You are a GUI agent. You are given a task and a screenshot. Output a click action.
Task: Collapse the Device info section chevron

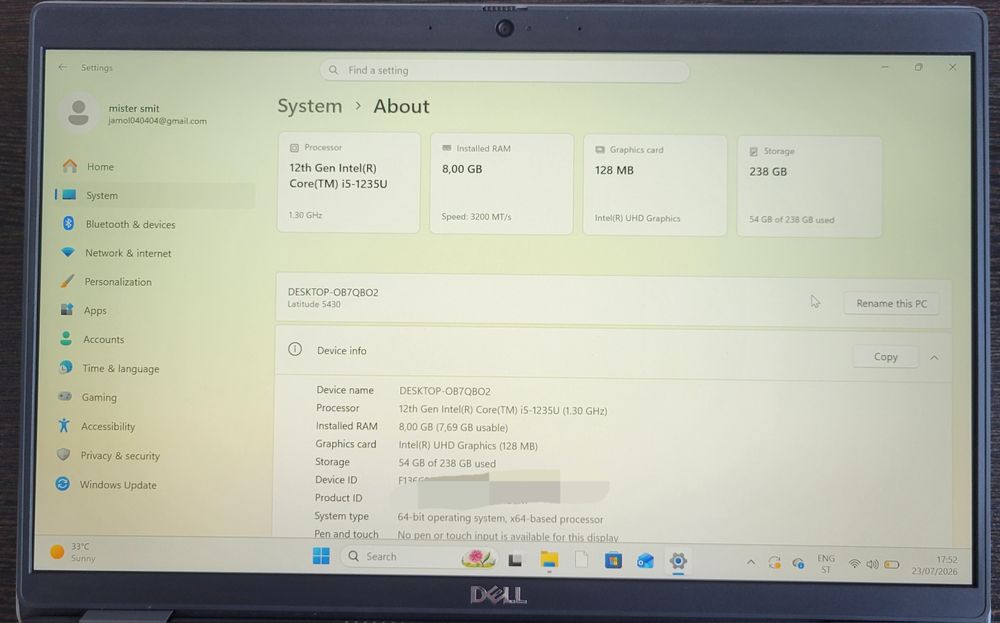pyautogui.click(x=934, y=358)
